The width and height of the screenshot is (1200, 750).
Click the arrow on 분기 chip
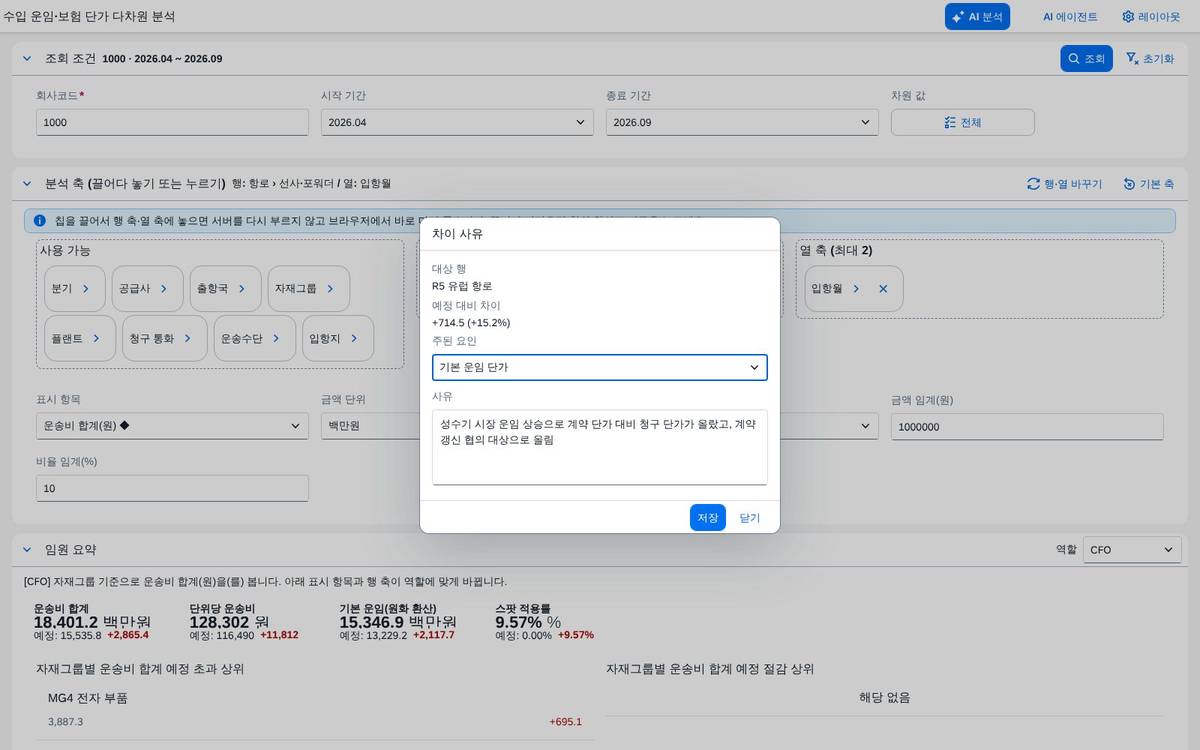coord(86,288)
